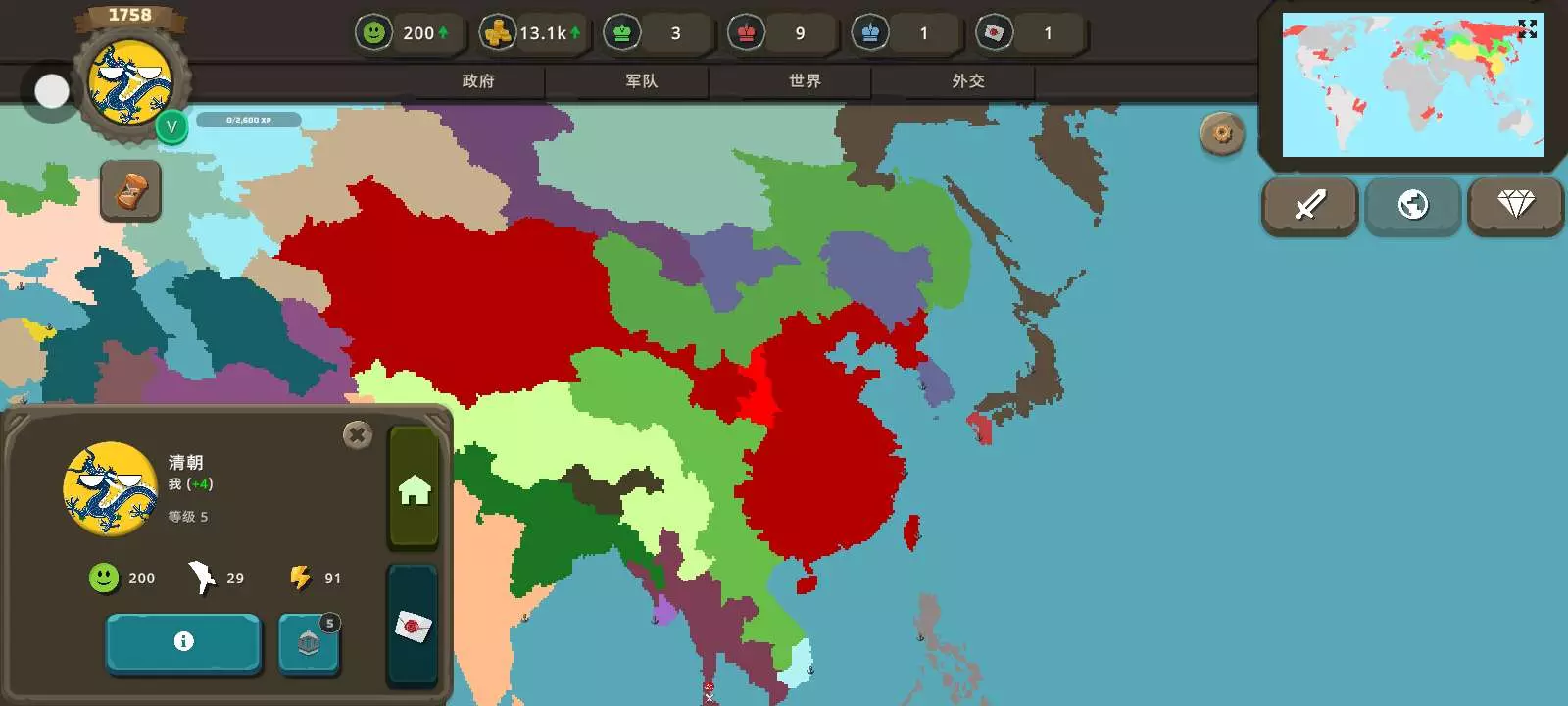Tap the dove peace icon showing 29

[202, 578]
